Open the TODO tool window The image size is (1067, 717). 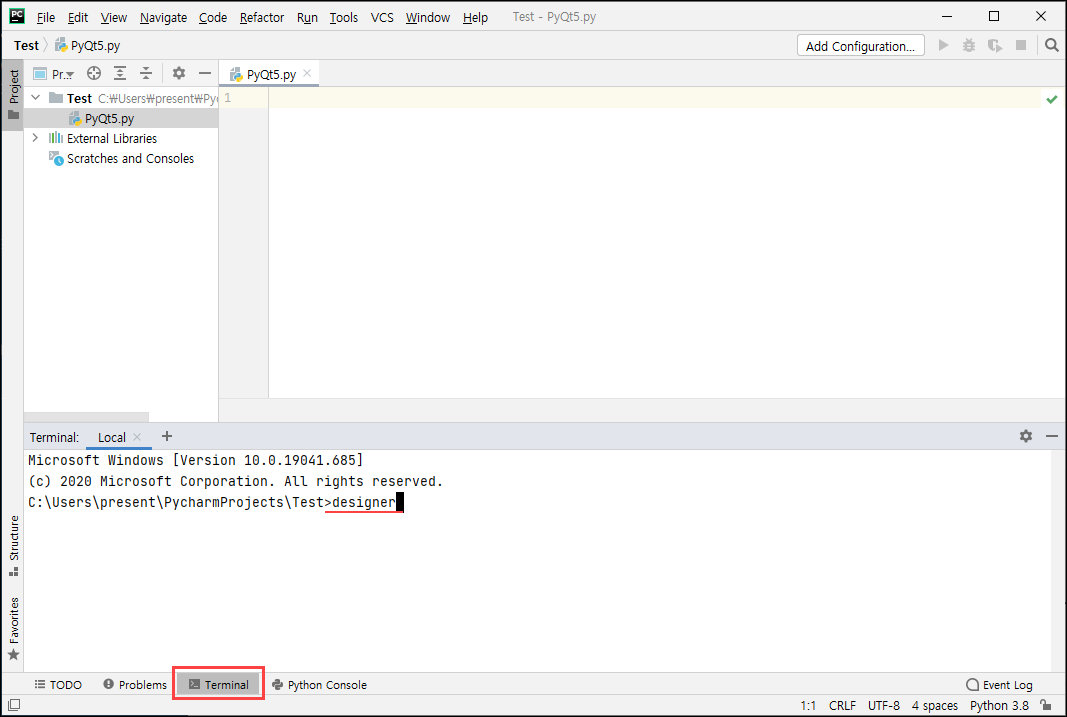coord(59,685)
